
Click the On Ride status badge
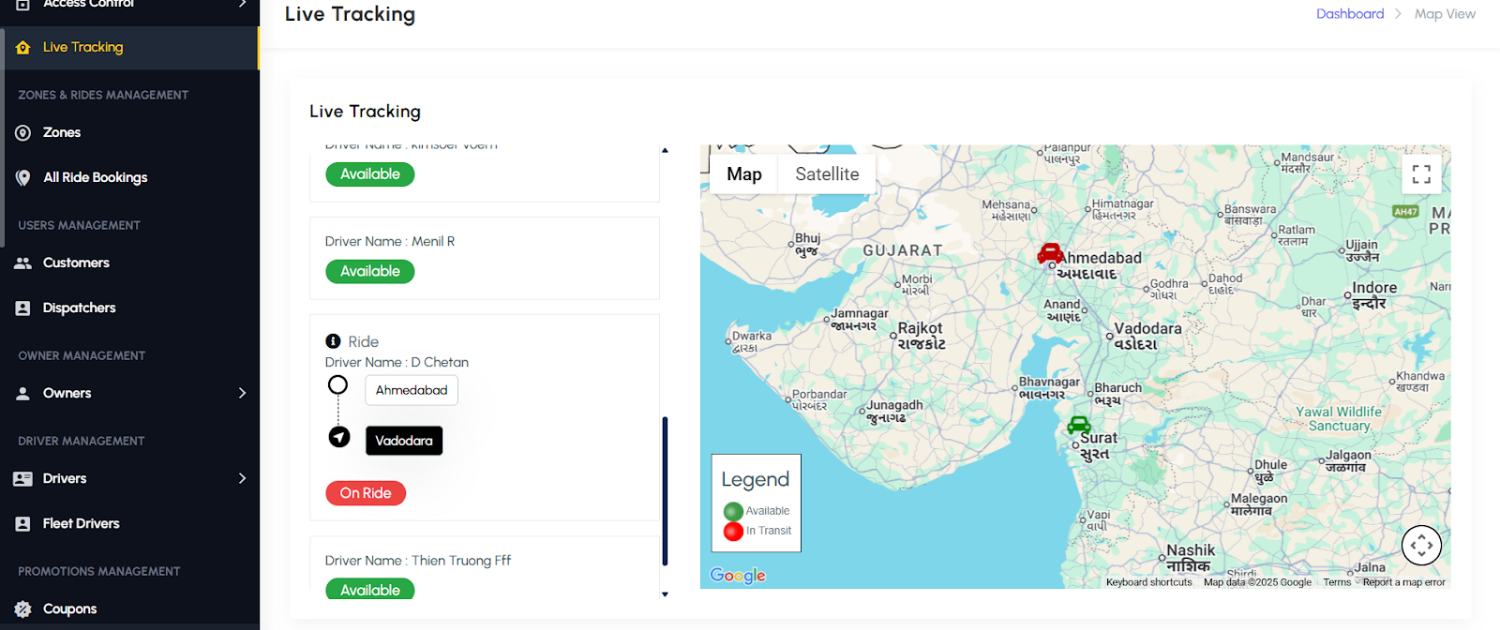click(365, 493)
